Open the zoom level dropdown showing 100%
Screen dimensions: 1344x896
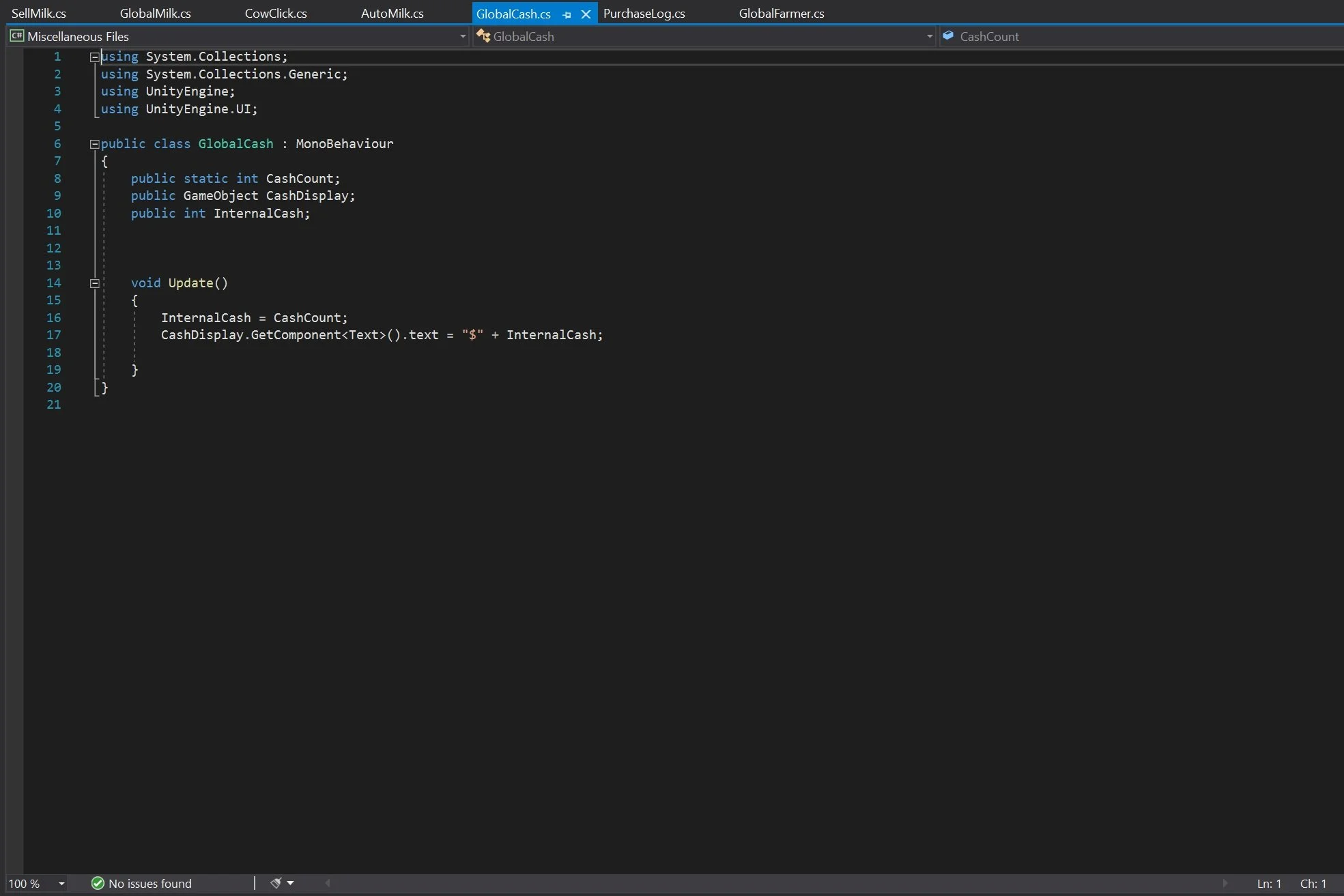point(60,883)
